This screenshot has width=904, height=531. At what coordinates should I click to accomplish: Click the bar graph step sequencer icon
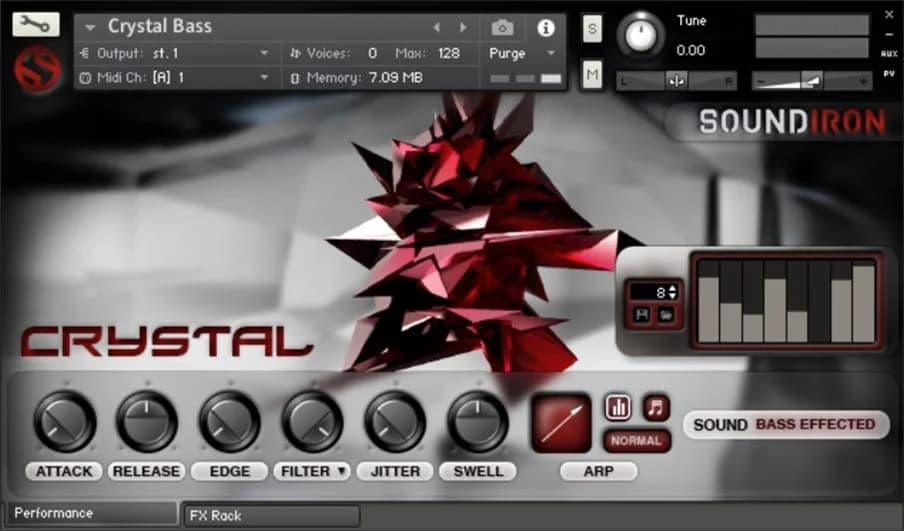(x=618, y=407)
